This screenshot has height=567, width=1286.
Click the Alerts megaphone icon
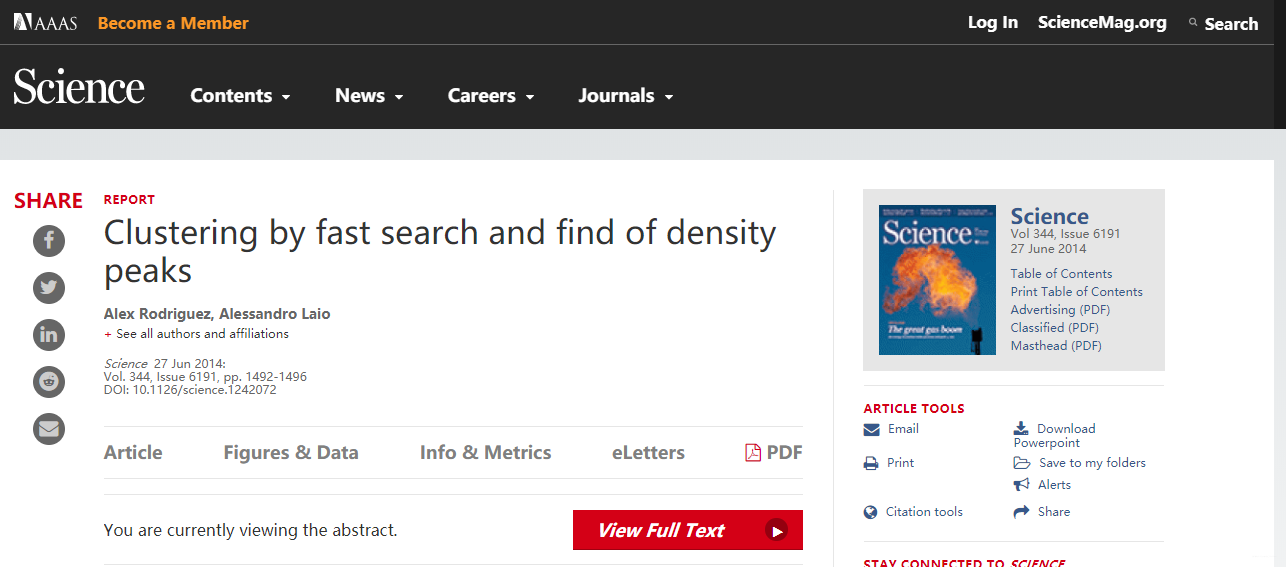[x=1022, y=485]
